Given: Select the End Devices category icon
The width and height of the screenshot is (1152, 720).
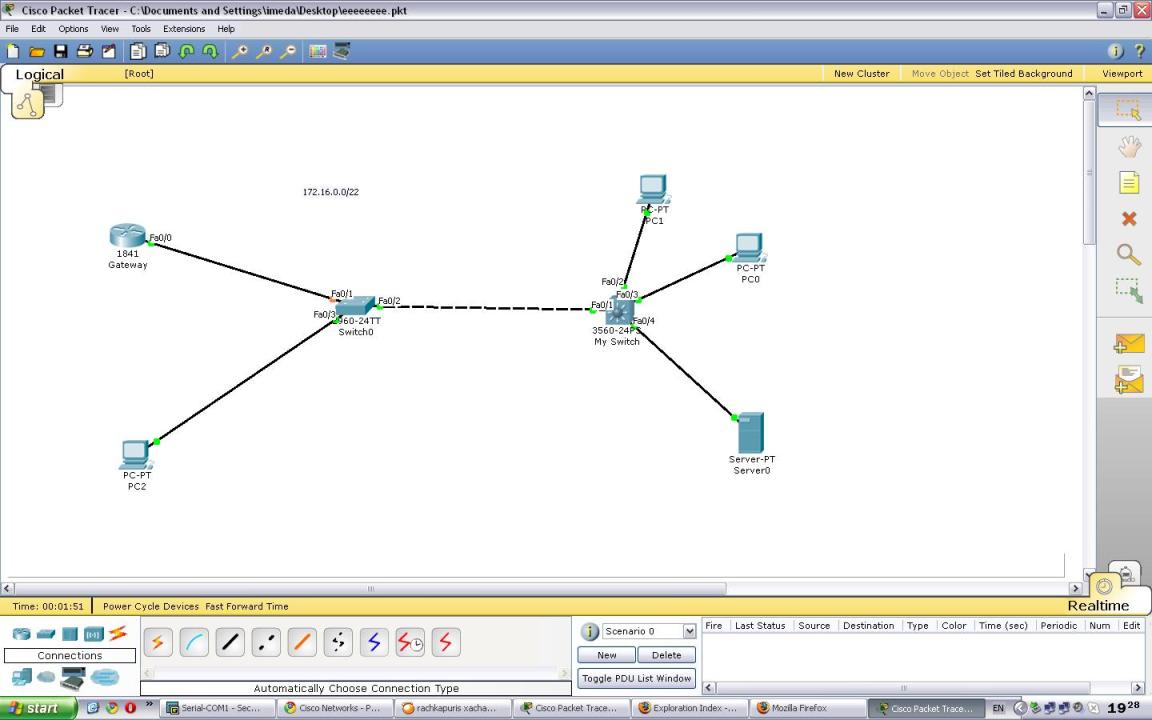Looking at the screenshot, I should pyautogui.click(x=21, y=677).
